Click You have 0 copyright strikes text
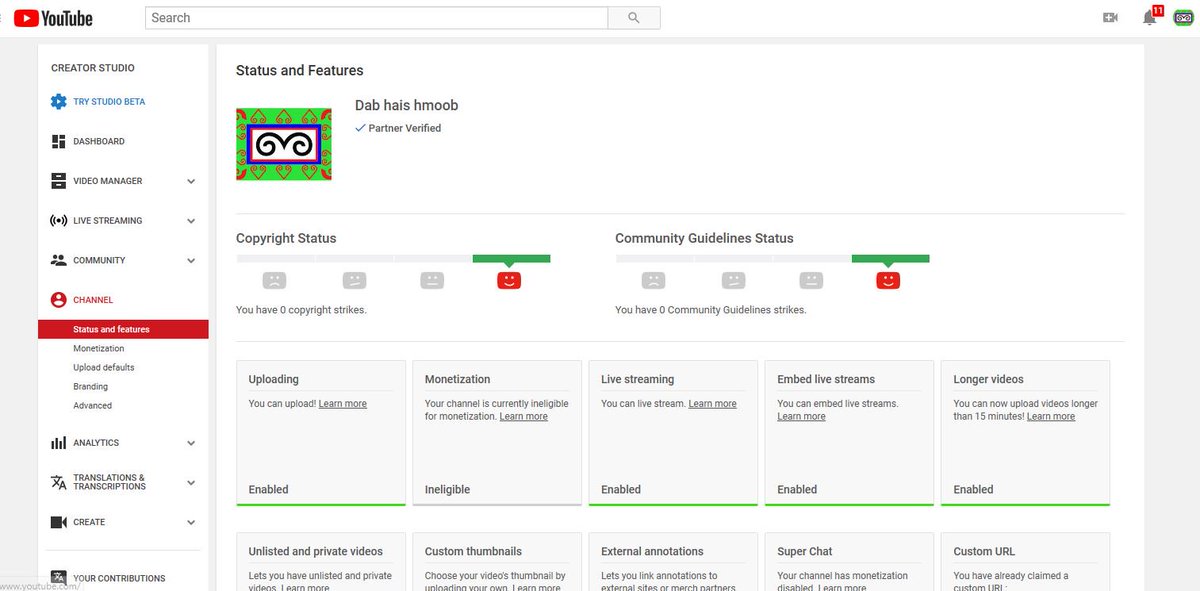 pyautogui.click(x=301, y=310)
